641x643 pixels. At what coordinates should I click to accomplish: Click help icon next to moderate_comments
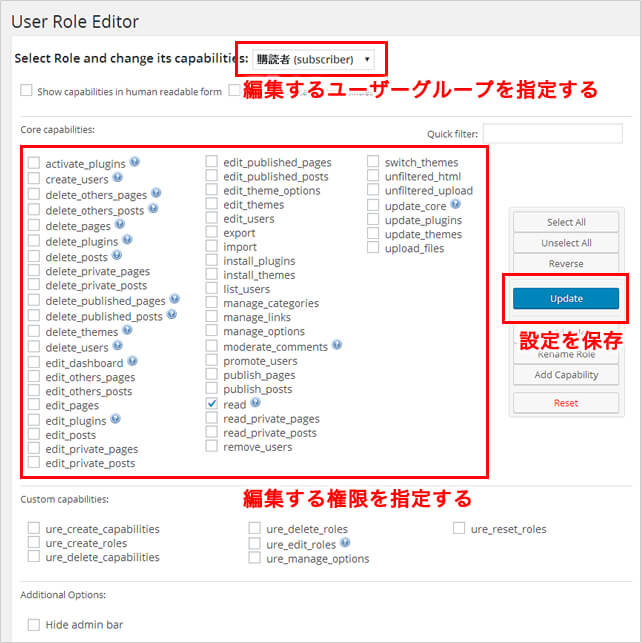coord(337,345)
